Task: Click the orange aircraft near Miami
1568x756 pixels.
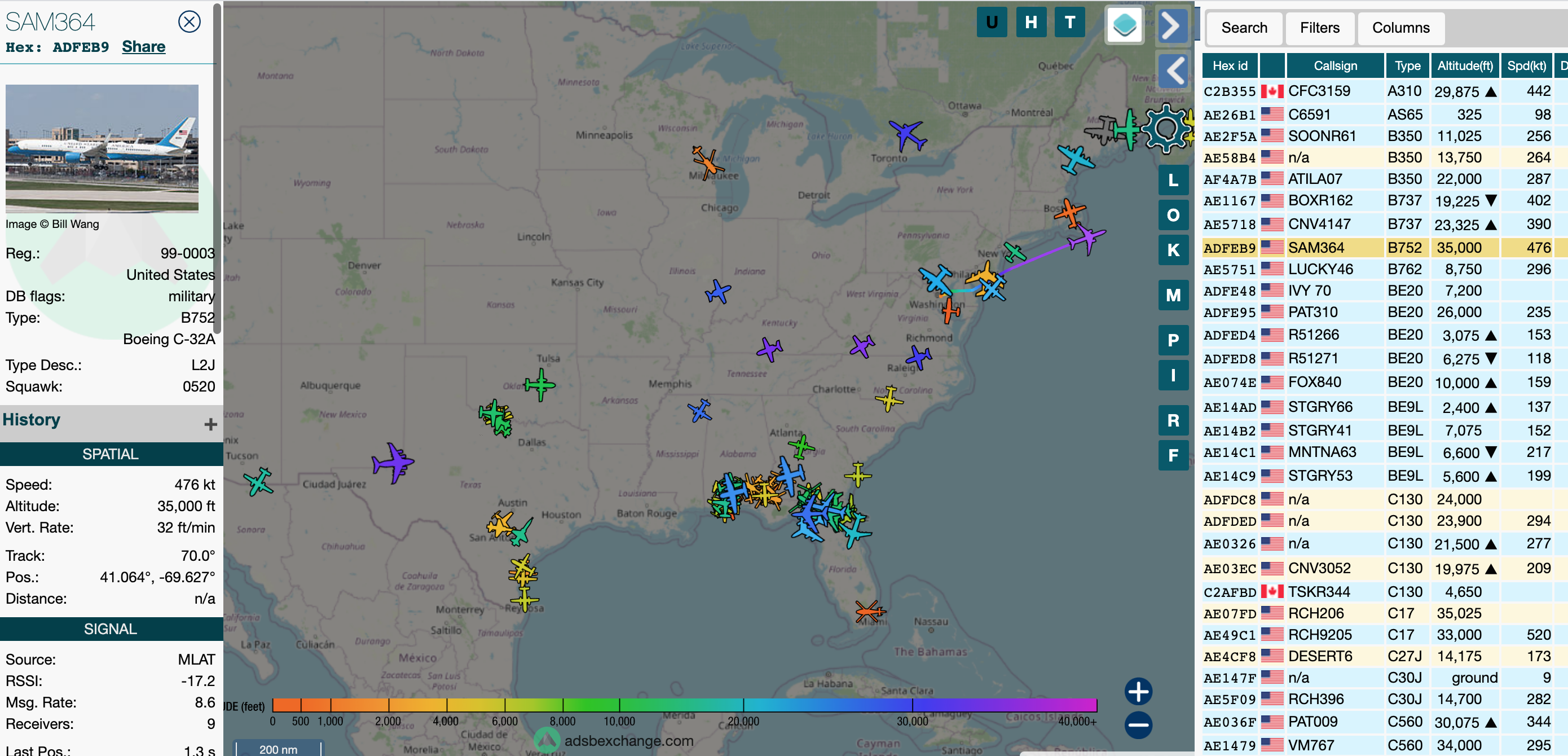Action: click(870, 610)
